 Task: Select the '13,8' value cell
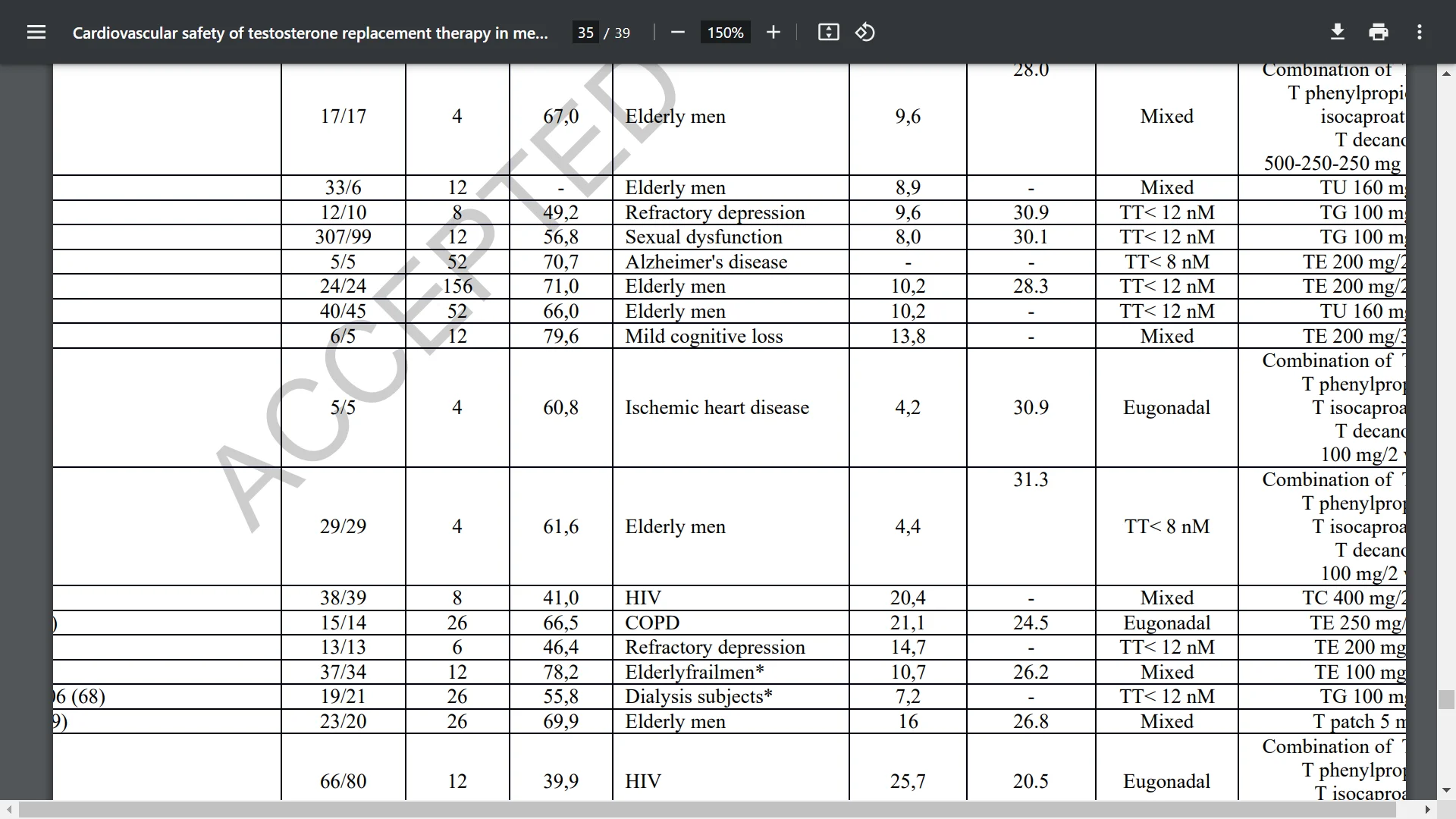(x=908, y=336)
